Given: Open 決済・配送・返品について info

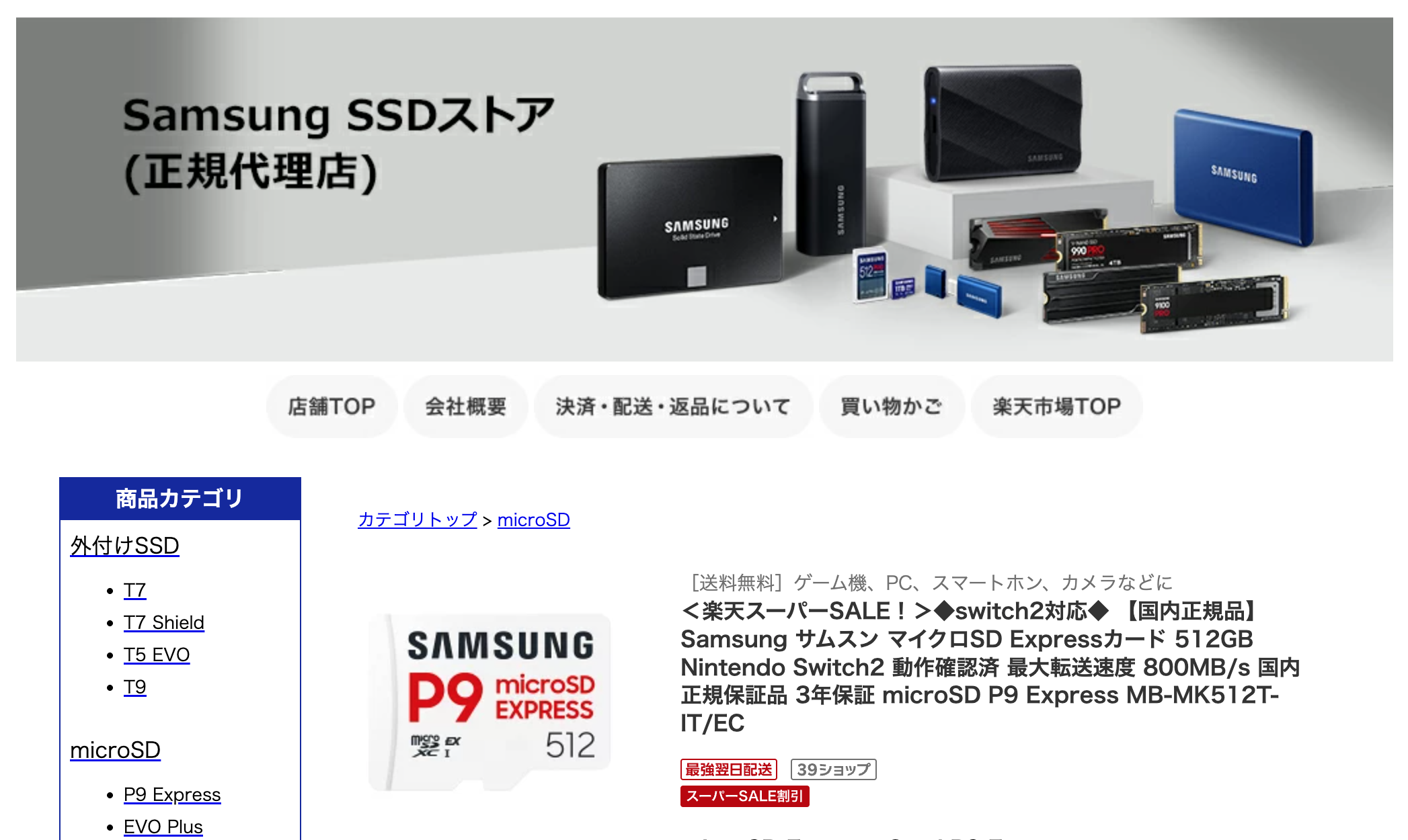Looking at the screenshot, I should coord(673,407).
